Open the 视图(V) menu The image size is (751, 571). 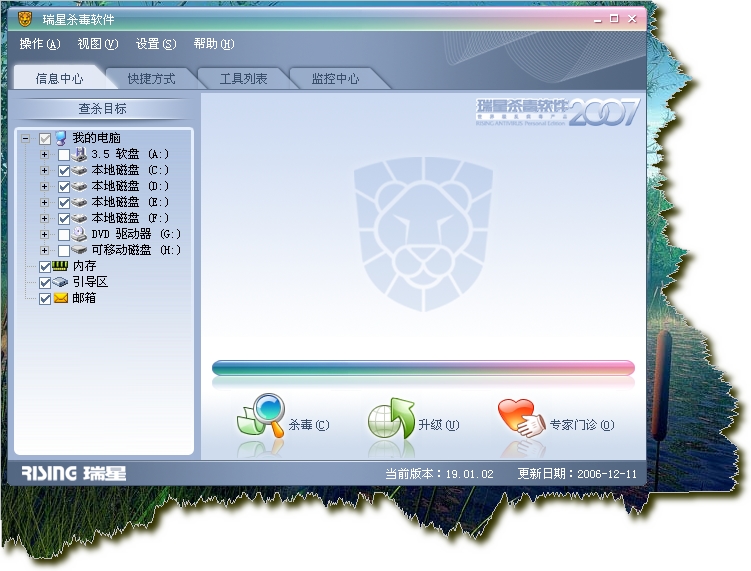98,44
